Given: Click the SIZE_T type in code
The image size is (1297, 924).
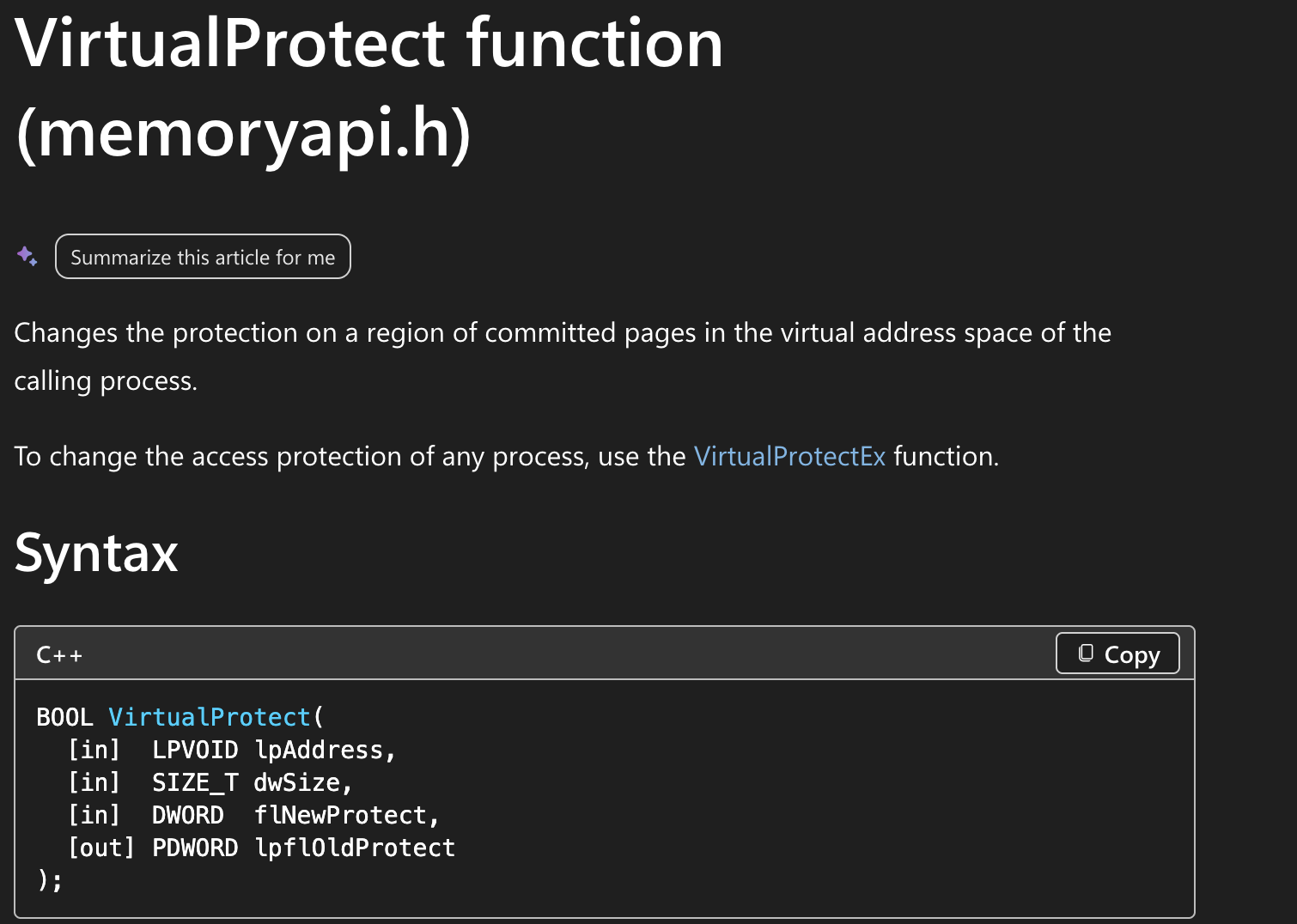Looking at the screenshot, I should [x=195, y=782].
